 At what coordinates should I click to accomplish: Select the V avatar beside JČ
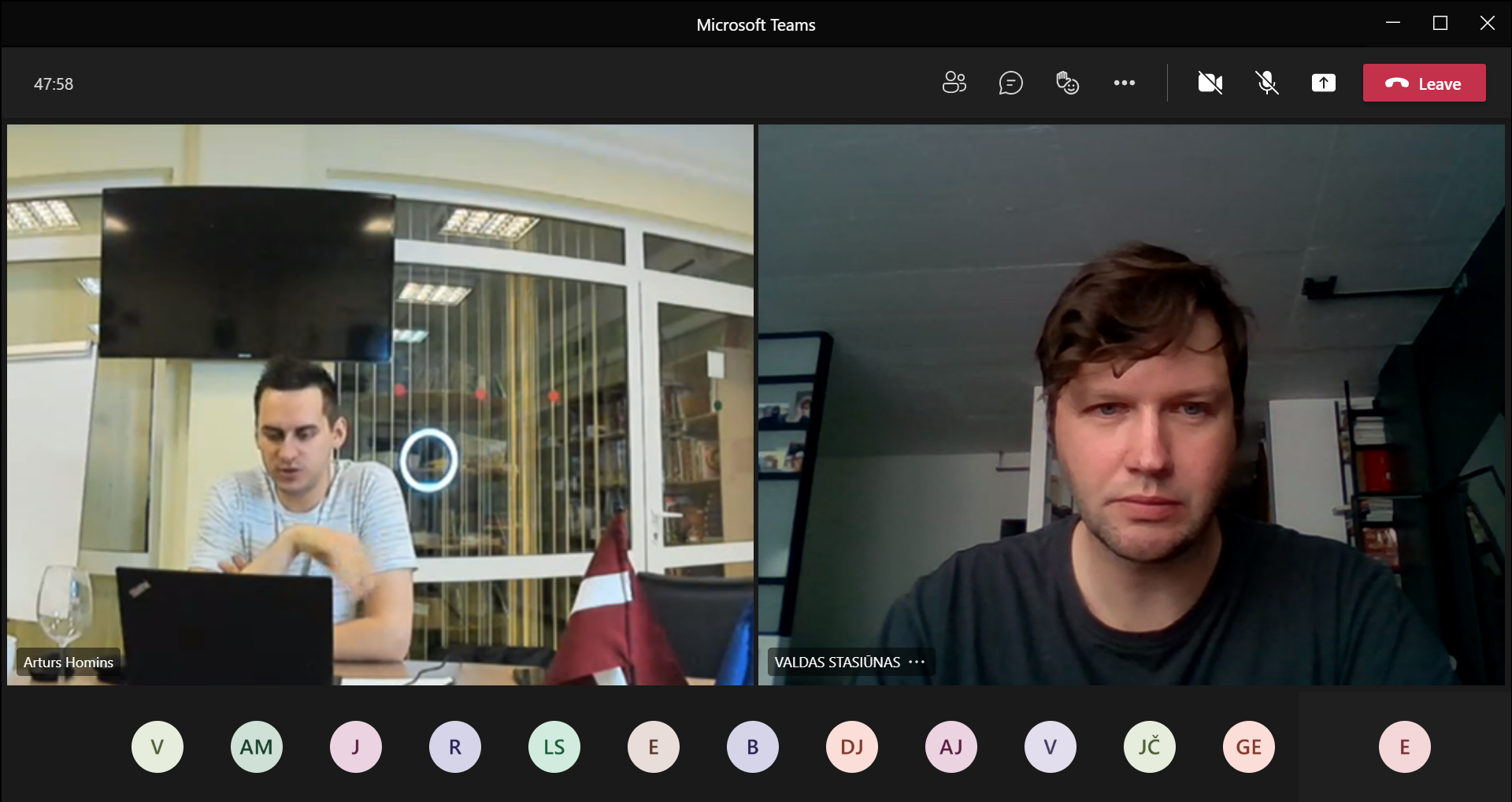click(x=1051, y=747)
